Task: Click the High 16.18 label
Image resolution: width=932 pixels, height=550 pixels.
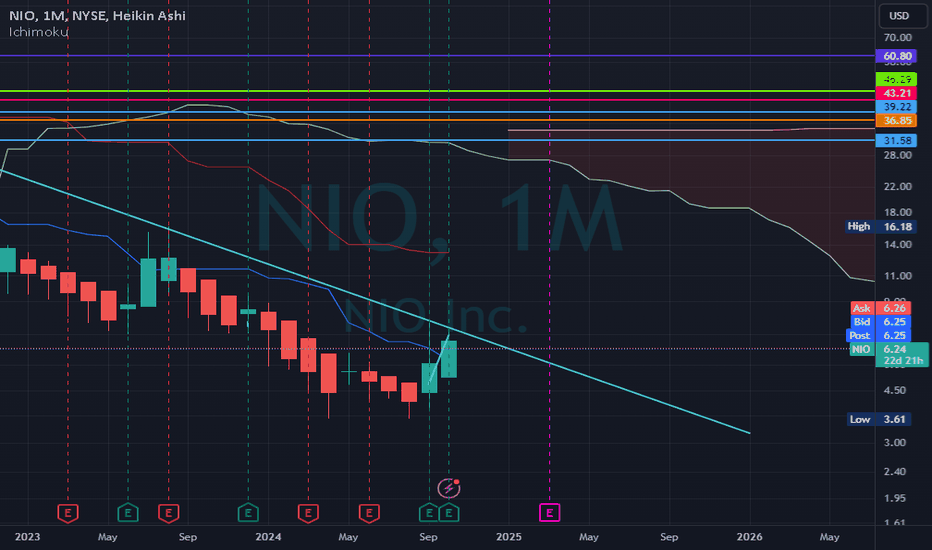Action: tap(880, 227)
